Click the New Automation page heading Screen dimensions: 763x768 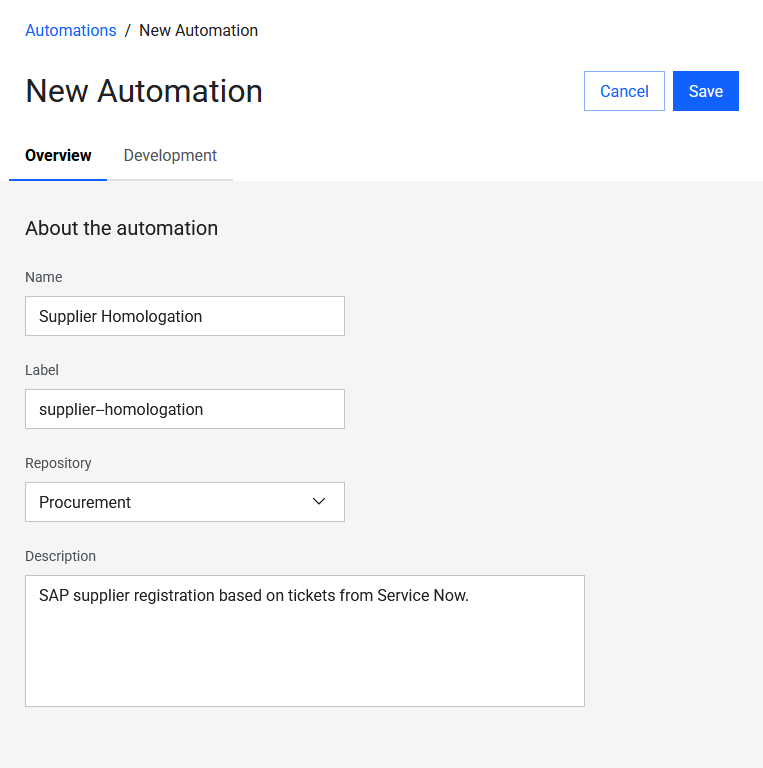coord(144,91)
